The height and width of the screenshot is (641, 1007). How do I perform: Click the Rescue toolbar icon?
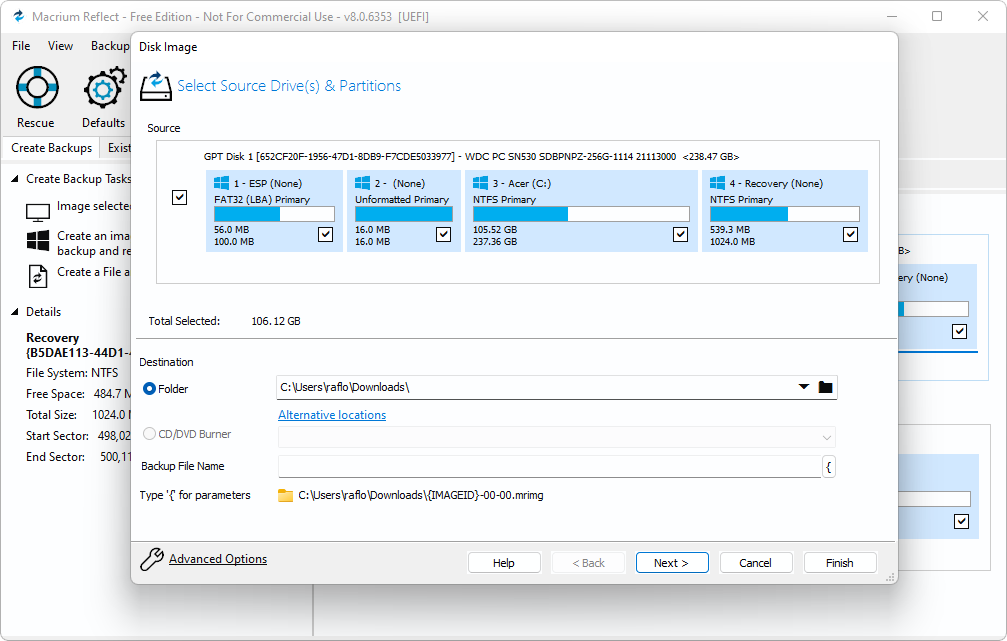coord(36,88)
